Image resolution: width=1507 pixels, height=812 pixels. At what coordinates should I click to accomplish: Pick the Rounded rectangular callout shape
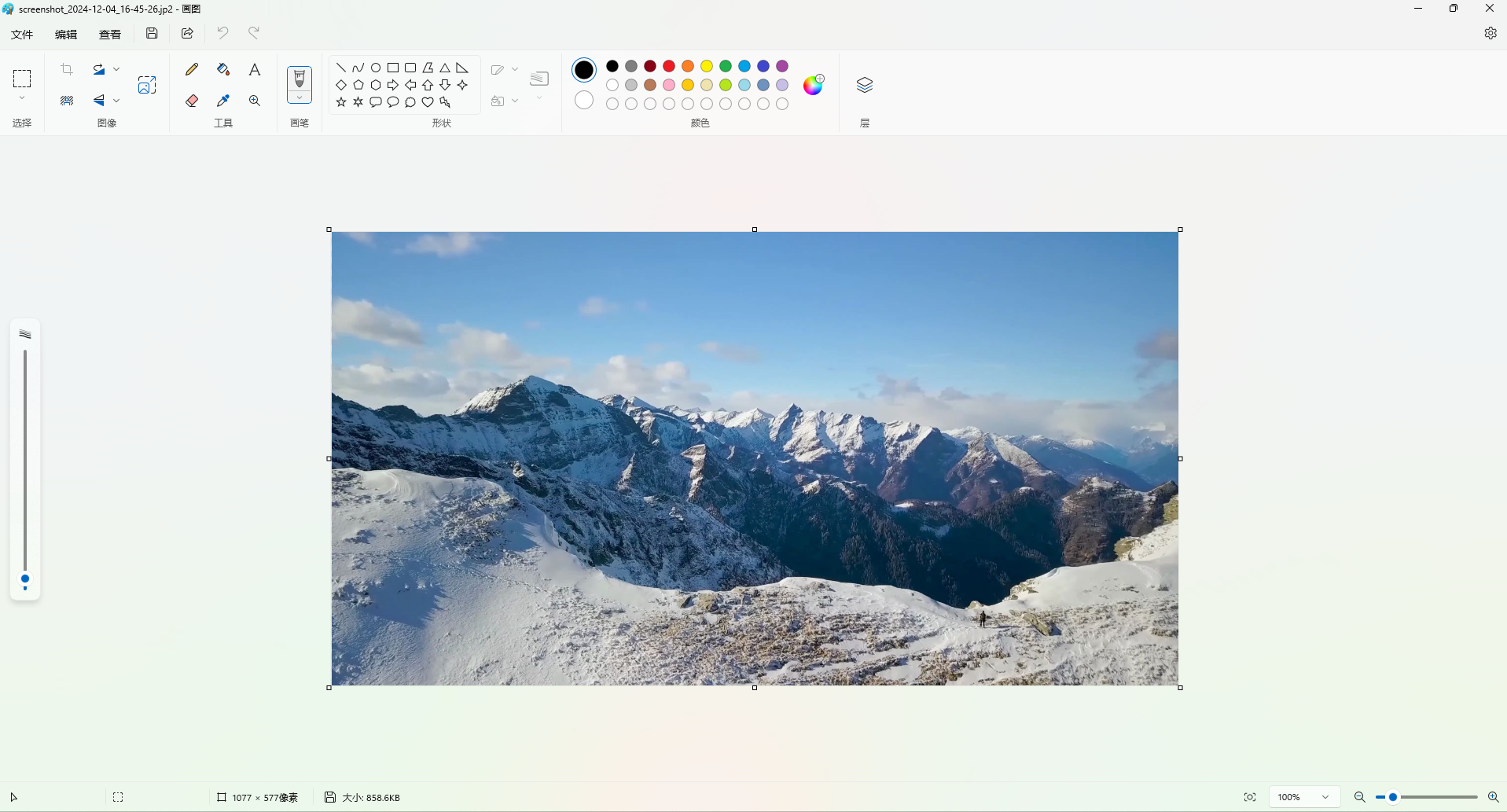[376, 102]
